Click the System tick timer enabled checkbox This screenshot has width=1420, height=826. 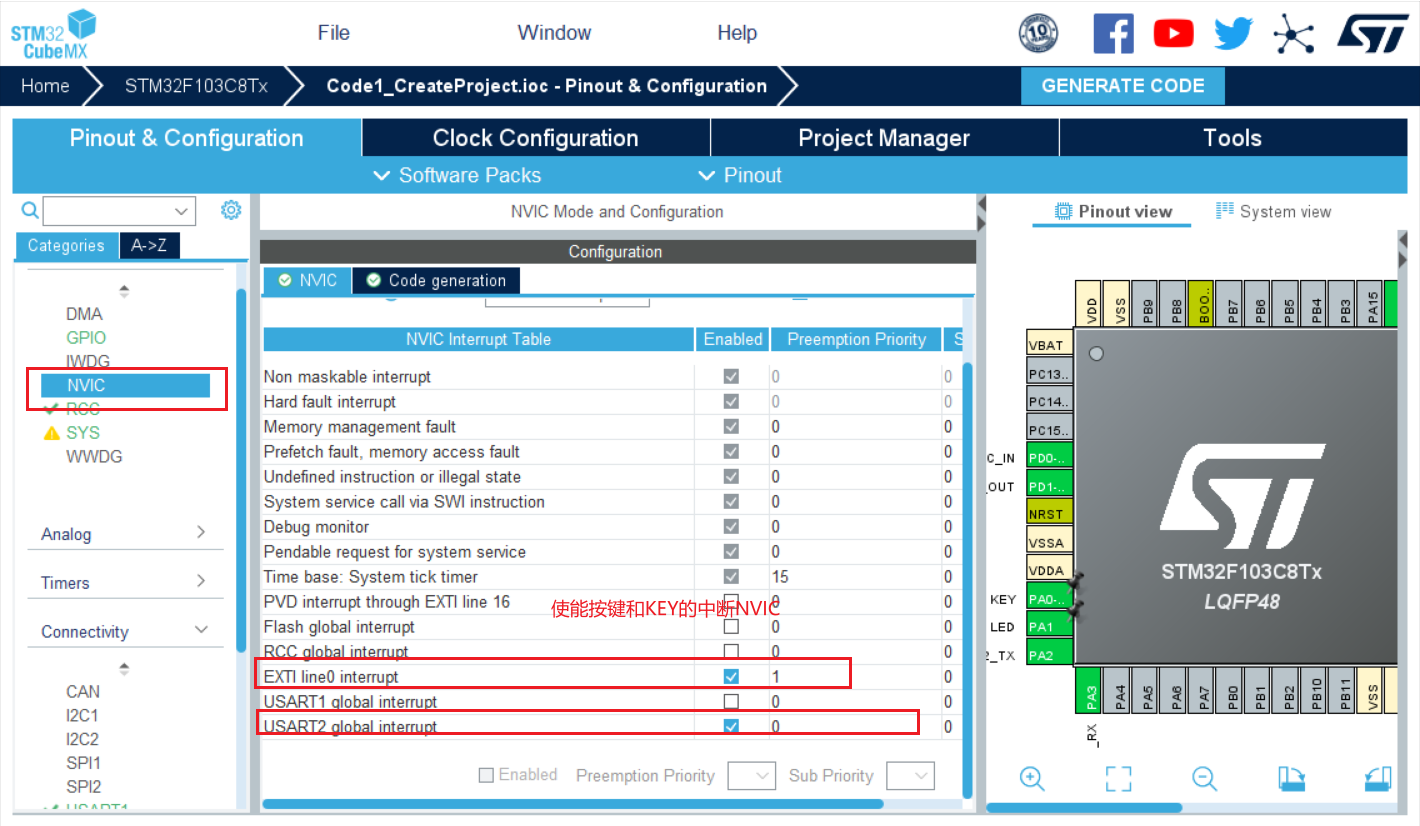[x=731, y=576]
